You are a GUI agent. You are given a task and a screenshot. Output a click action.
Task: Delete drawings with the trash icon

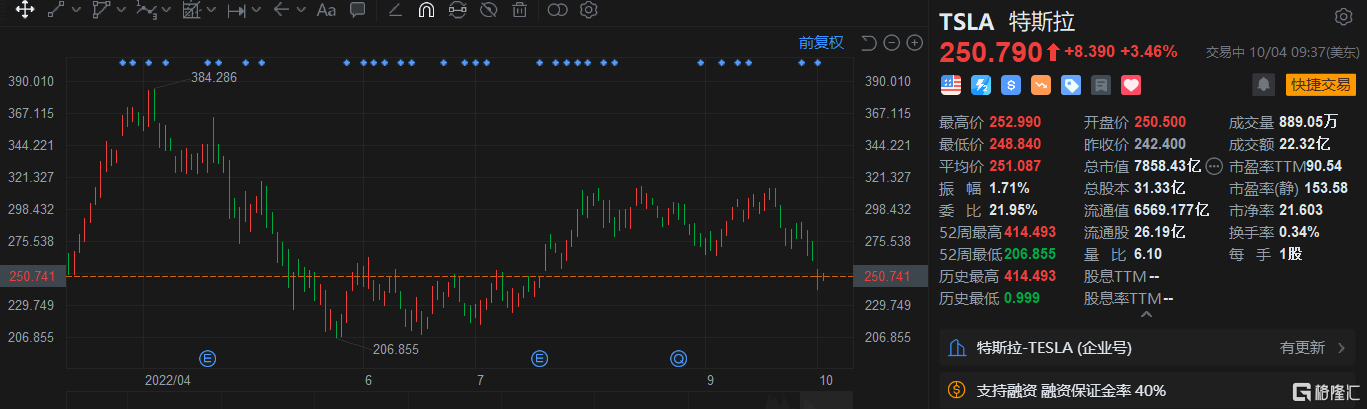519,11
